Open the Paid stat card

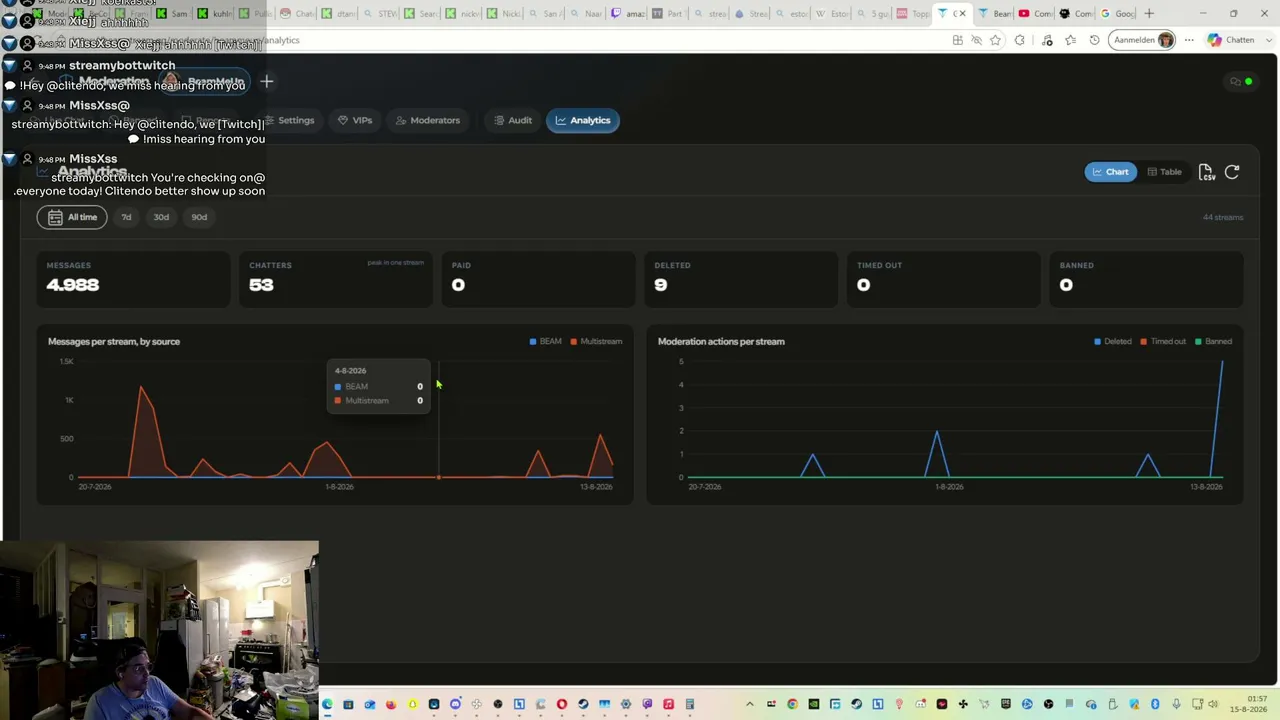pyautogui.click(x=538, y=278)
